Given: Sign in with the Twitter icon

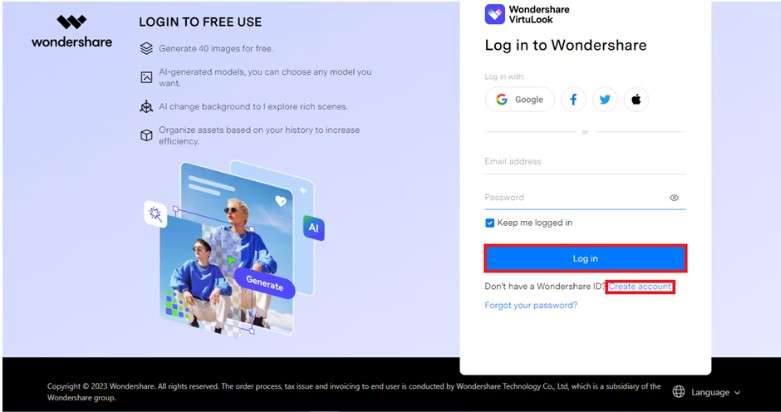Looking at the screenshot, I should pos(605,100).
